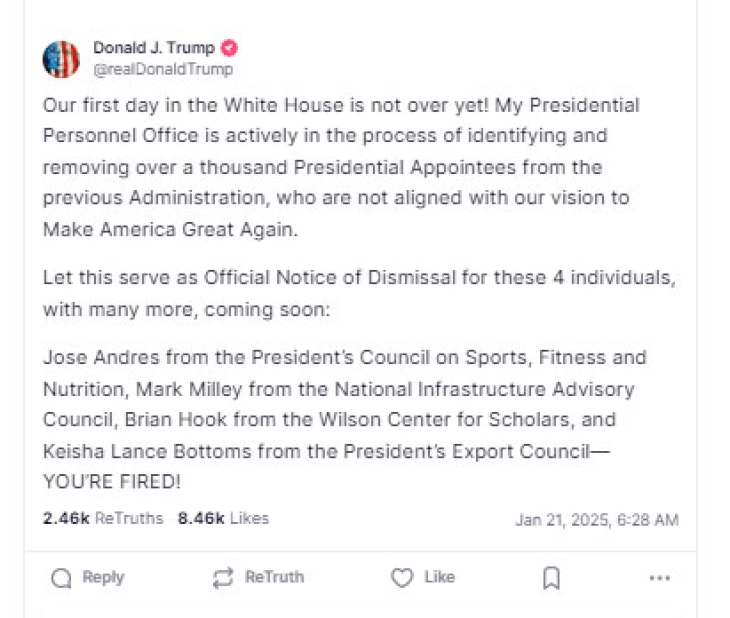Click the red verified badge icon
Image resolution: width=730 pixels, height=618 pixels.
click(229, 48)
